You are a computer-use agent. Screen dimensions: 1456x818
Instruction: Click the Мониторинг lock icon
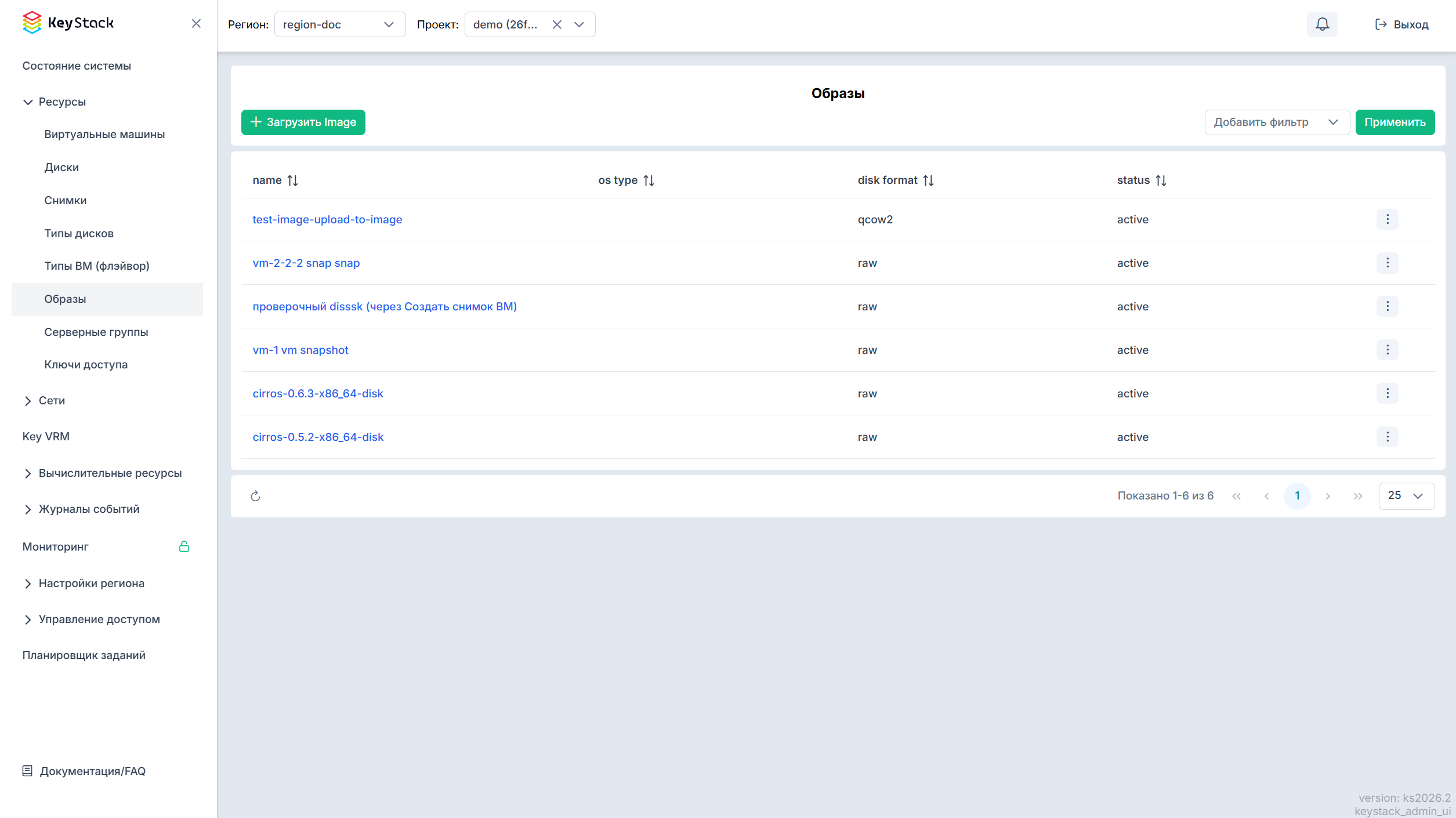(x=184, y=546)
